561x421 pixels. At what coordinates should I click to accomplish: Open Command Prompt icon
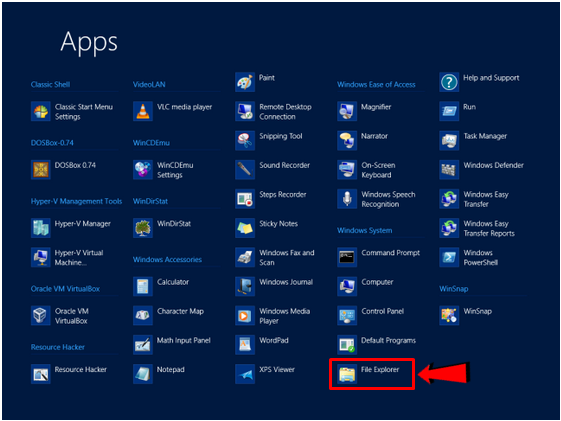click(x=347, y=257)
